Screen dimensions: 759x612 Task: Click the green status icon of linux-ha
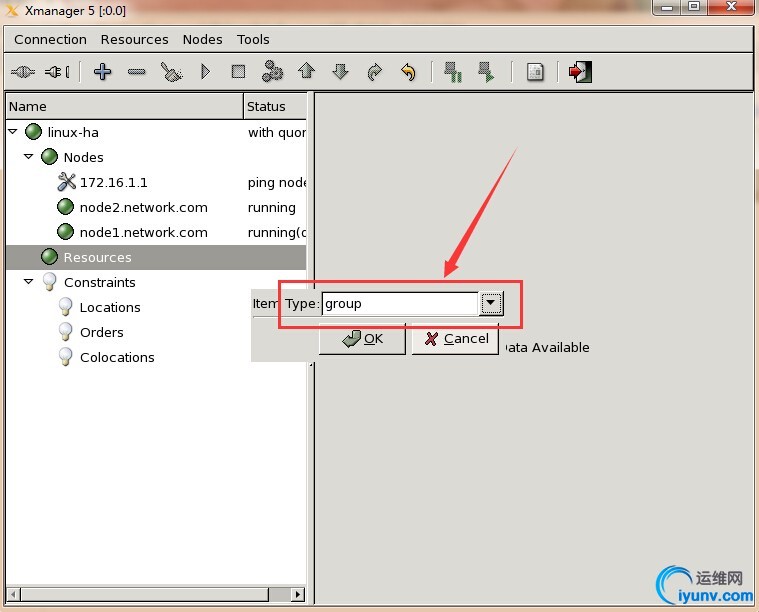[x=33, y=132]
